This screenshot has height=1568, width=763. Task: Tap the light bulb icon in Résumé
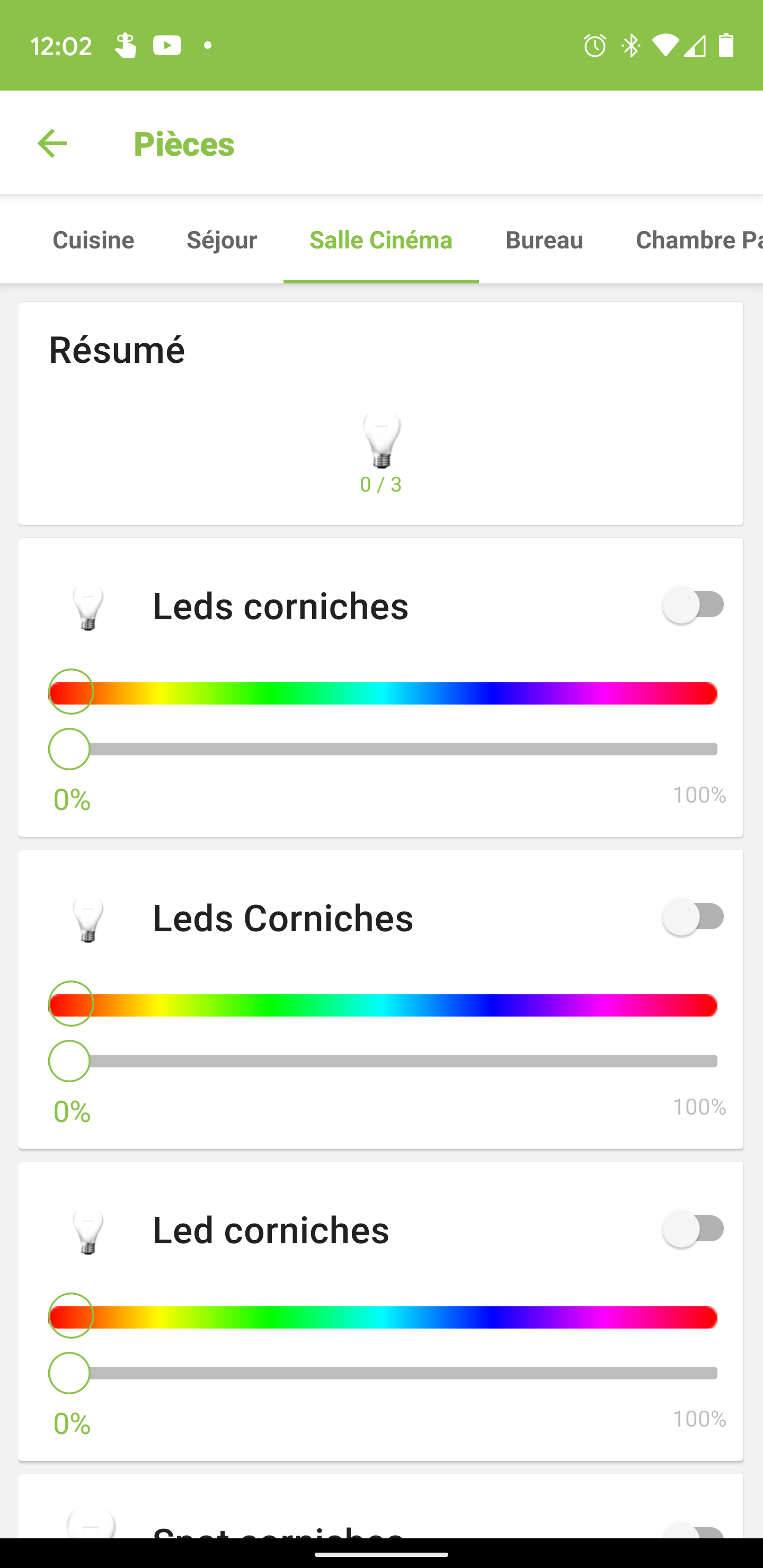381,439
